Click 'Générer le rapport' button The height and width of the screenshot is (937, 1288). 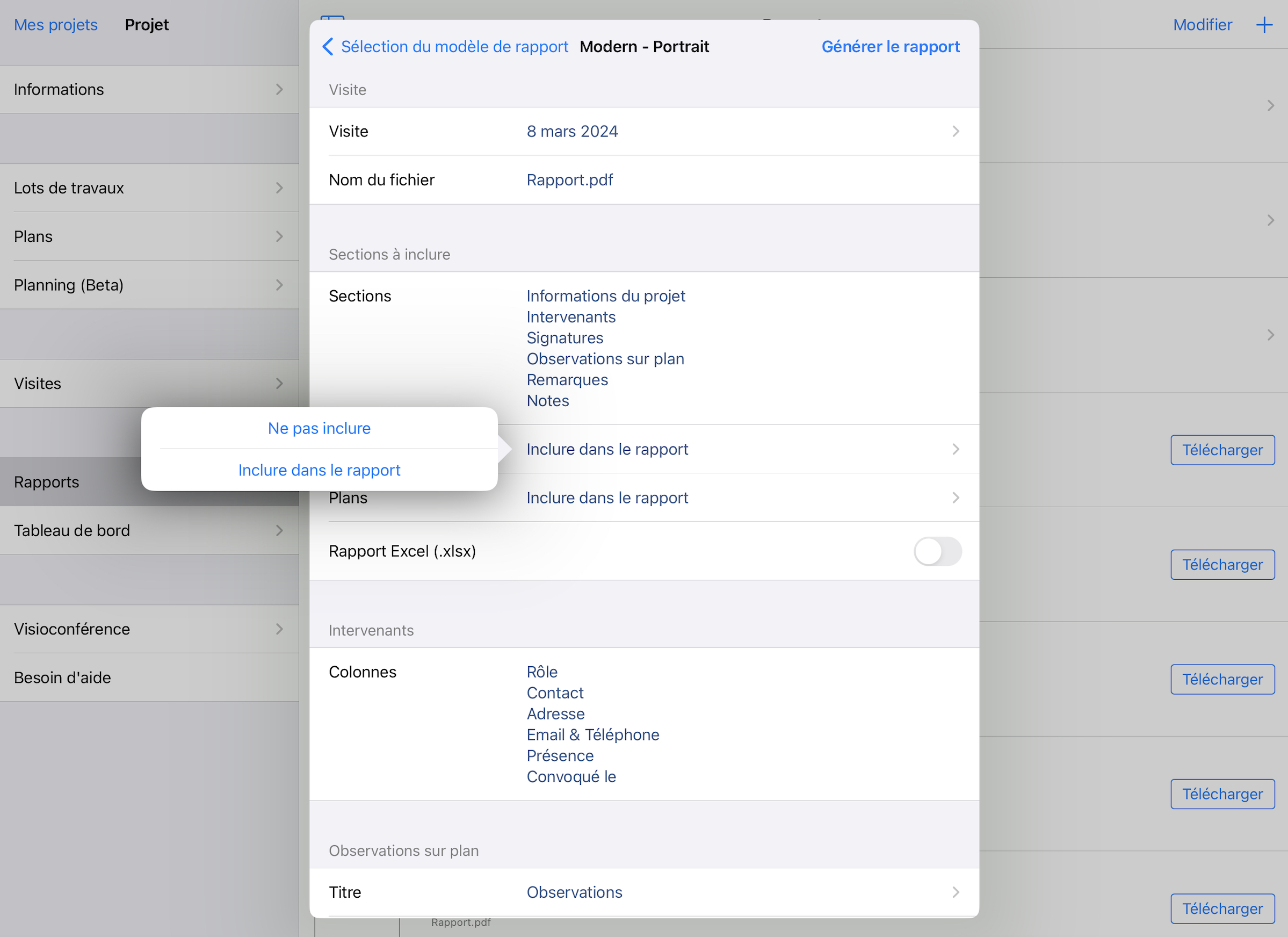pyautogui.click(x=890, y=47)
